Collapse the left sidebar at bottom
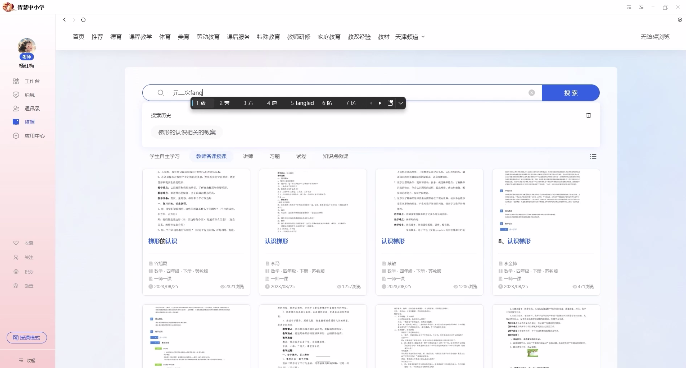Viewport: 686px width, 368px height. 27,360
